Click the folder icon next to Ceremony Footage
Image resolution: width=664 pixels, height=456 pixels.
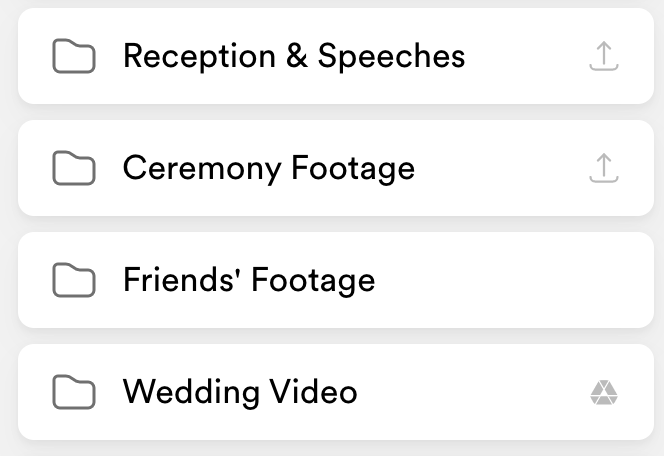pyautogui.click(x=73, y=170)
